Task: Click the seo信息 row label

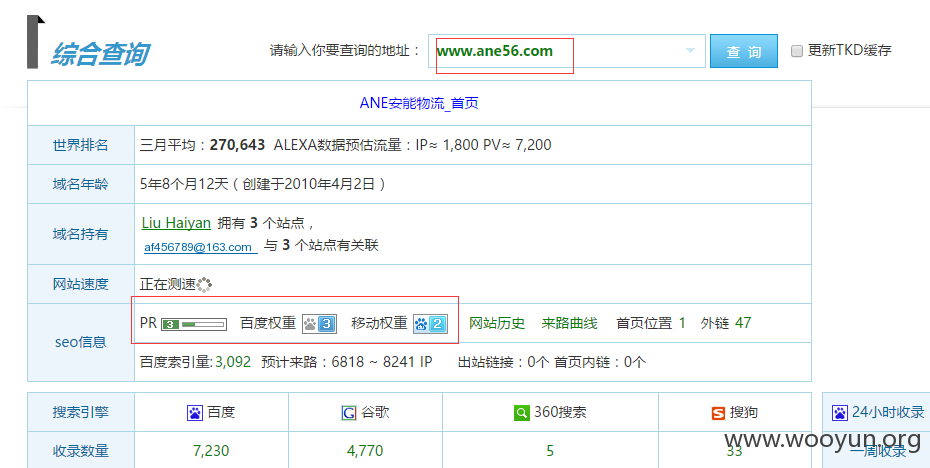Action: coord(81,342)
